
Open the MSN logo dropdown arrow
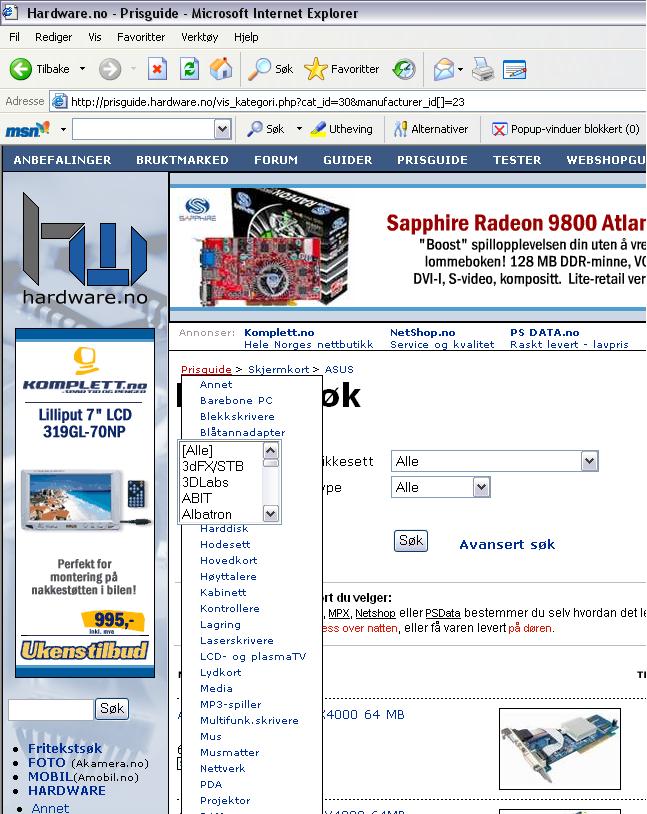click(63, 129)
